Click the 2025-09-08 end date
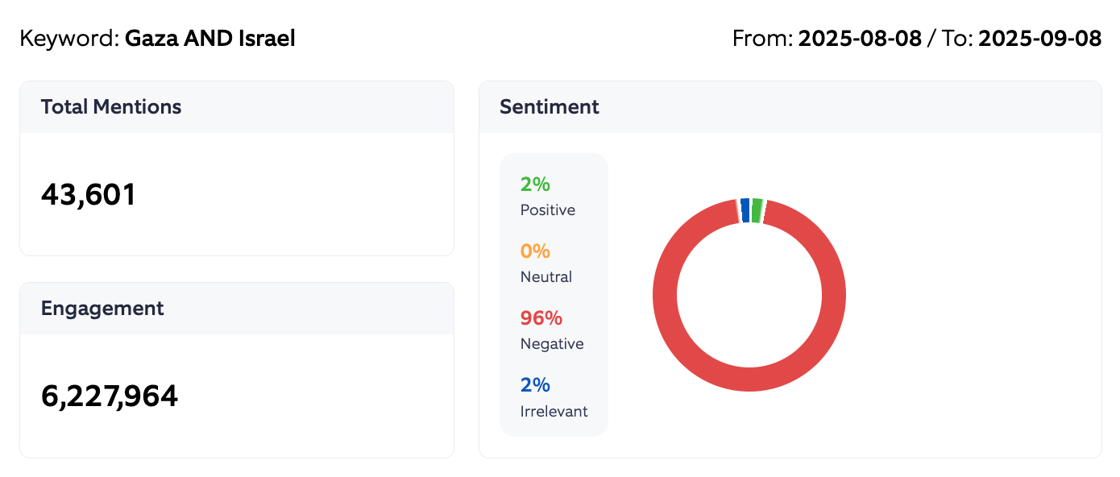1120x477 pixels. (x=1039, y=39)
